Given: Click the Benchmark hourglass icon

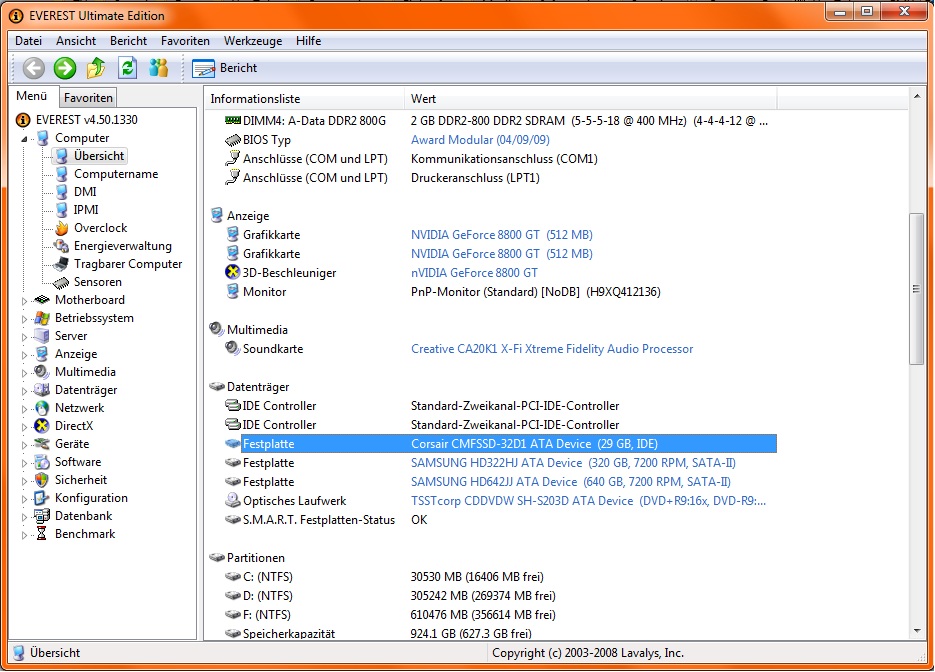Looking at the screenshot, I should 42,534.
